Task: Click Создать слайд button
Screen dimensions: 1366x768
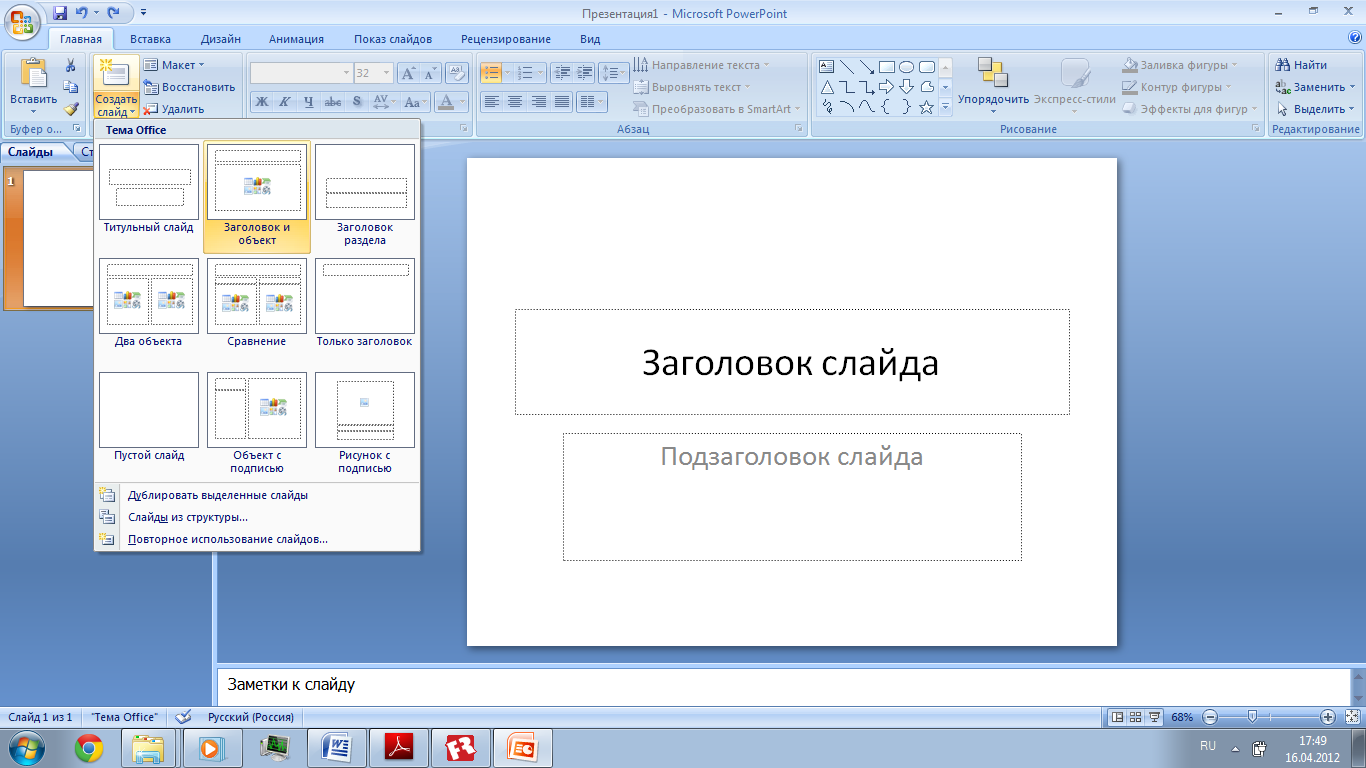Action: point(115,87)
